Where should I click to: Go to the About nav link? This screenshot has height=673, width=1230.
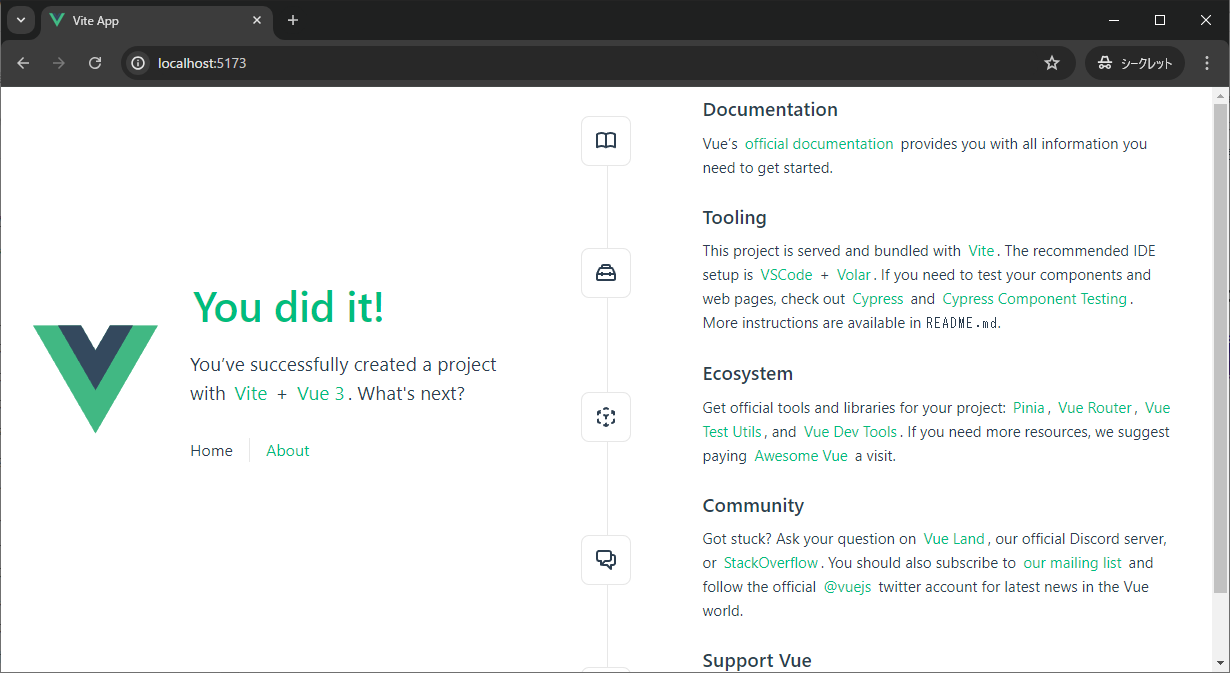click(x=288, y=451)
